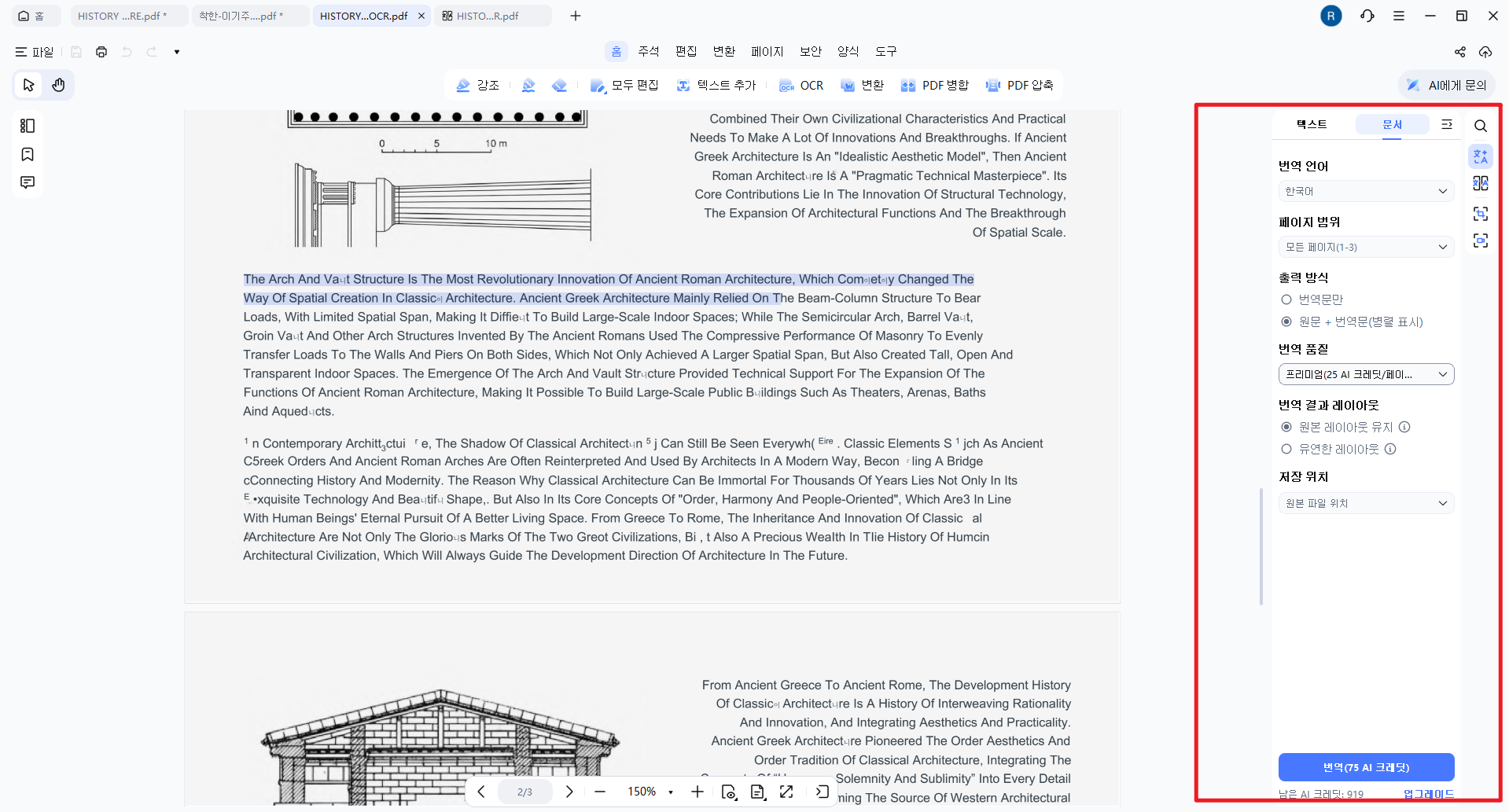Switch to the 주석 tab
Viewport: 1509px width, 812px height.
point(649,51)
